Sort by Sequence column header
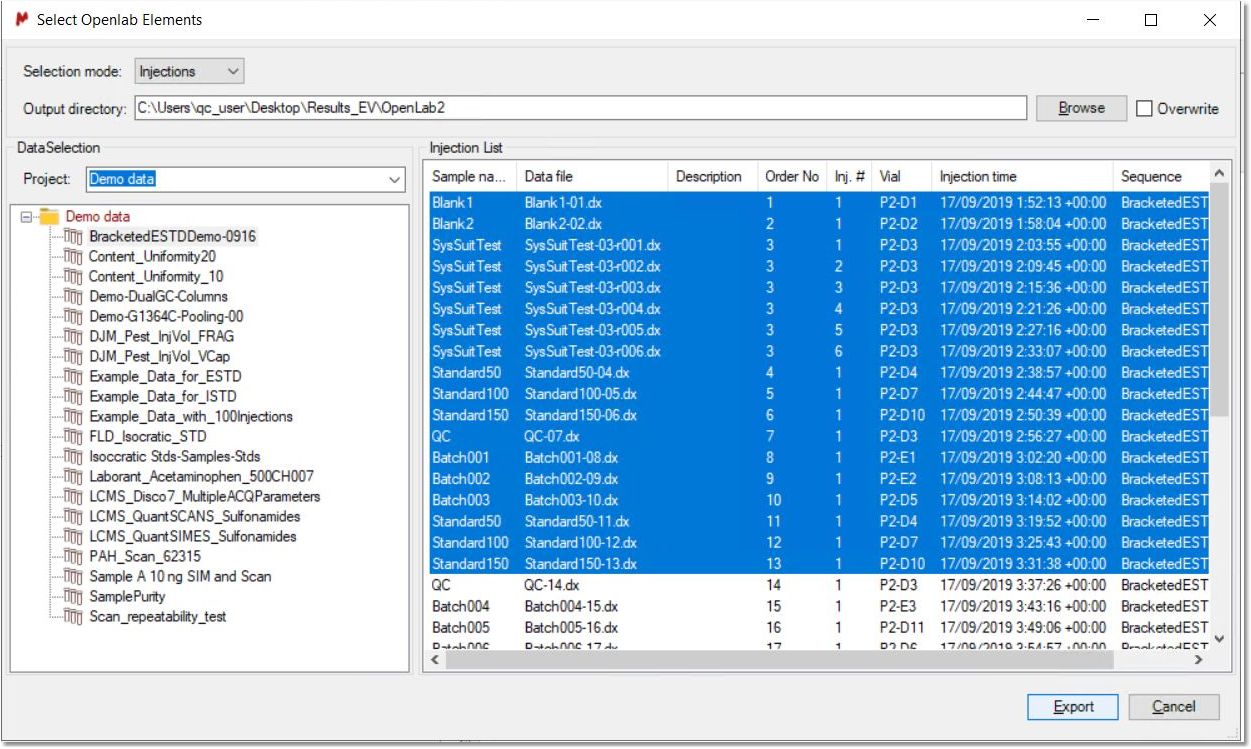The height and width of the screenshot is (749, 1251). (1161, 177)
